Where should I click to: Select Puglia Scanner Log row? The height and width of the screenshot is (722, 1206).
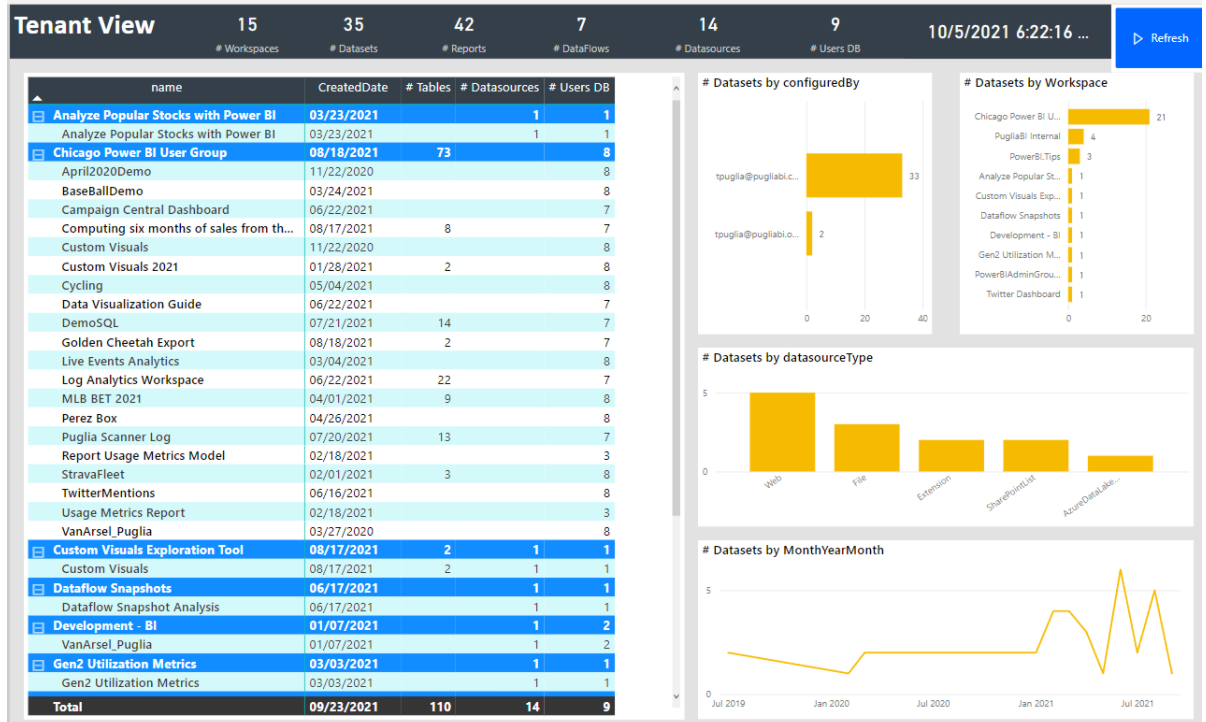pos(321,437)
